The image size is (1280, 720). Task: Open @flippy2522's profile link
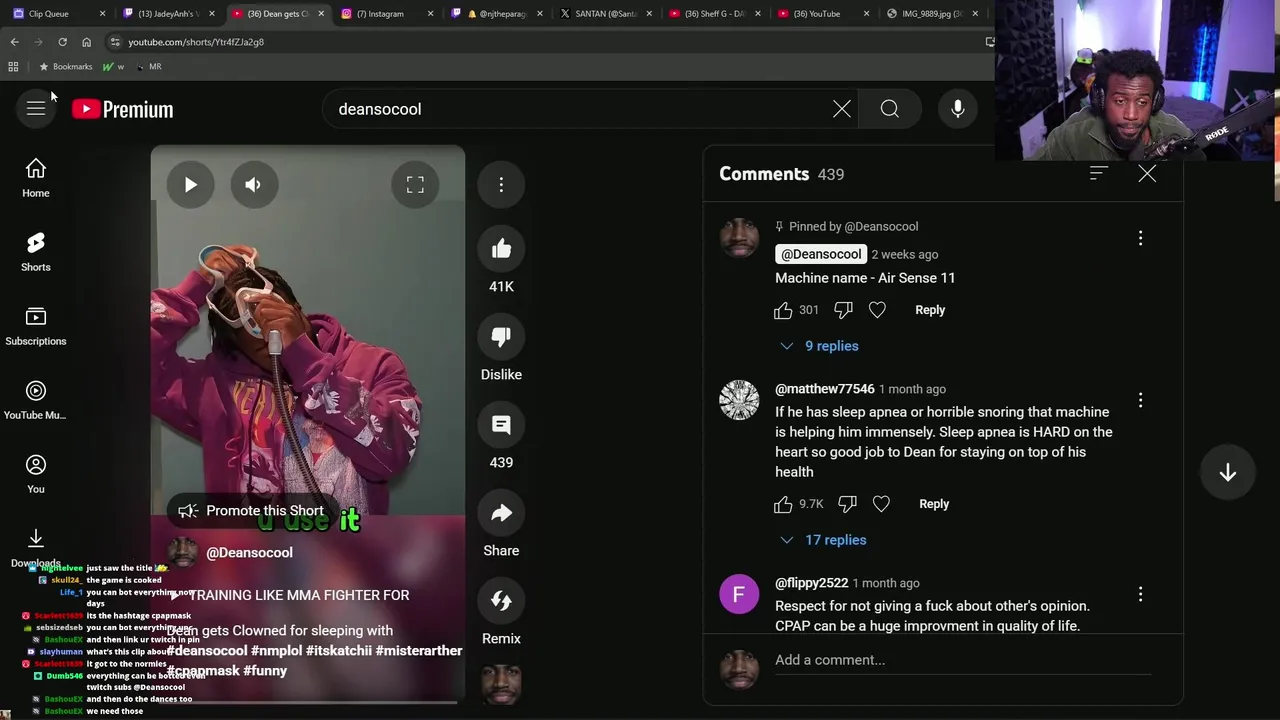pyautogui.click(x=811, y=583)
